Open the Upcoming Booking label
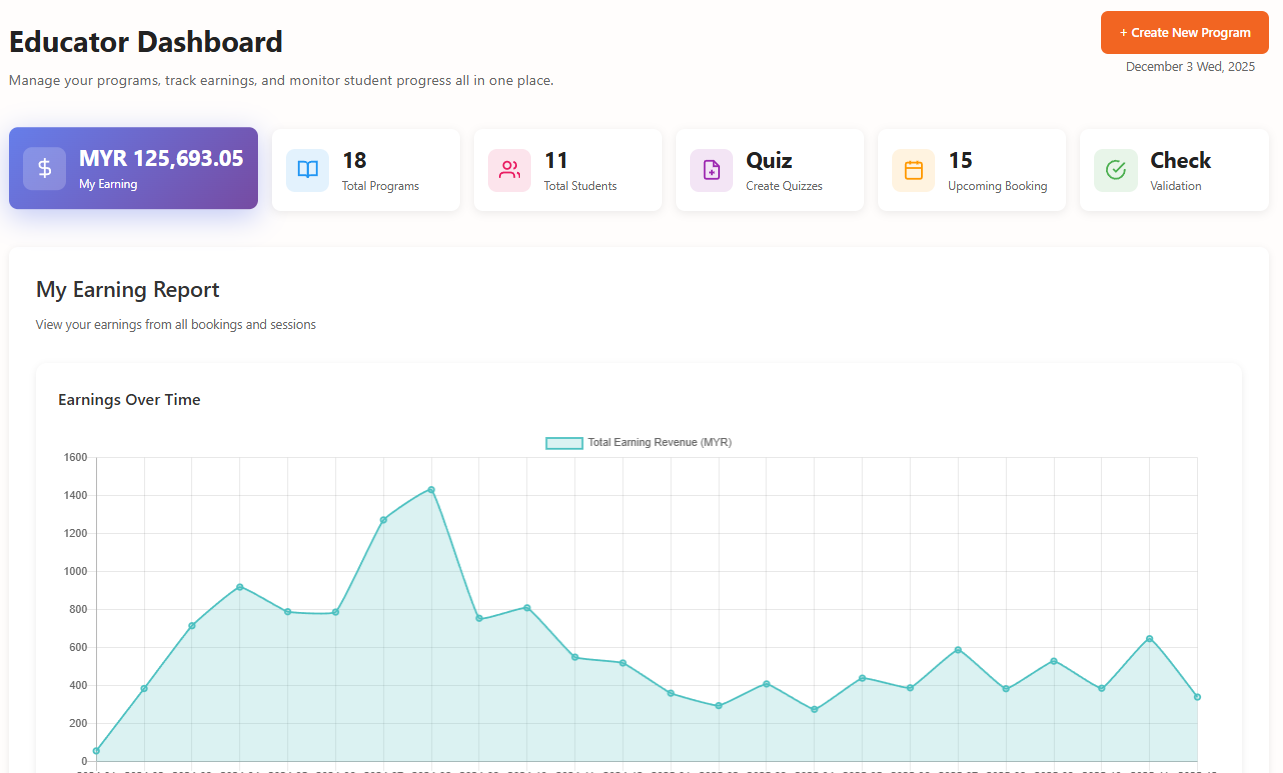1283x773 pixels. click(997, 186)
